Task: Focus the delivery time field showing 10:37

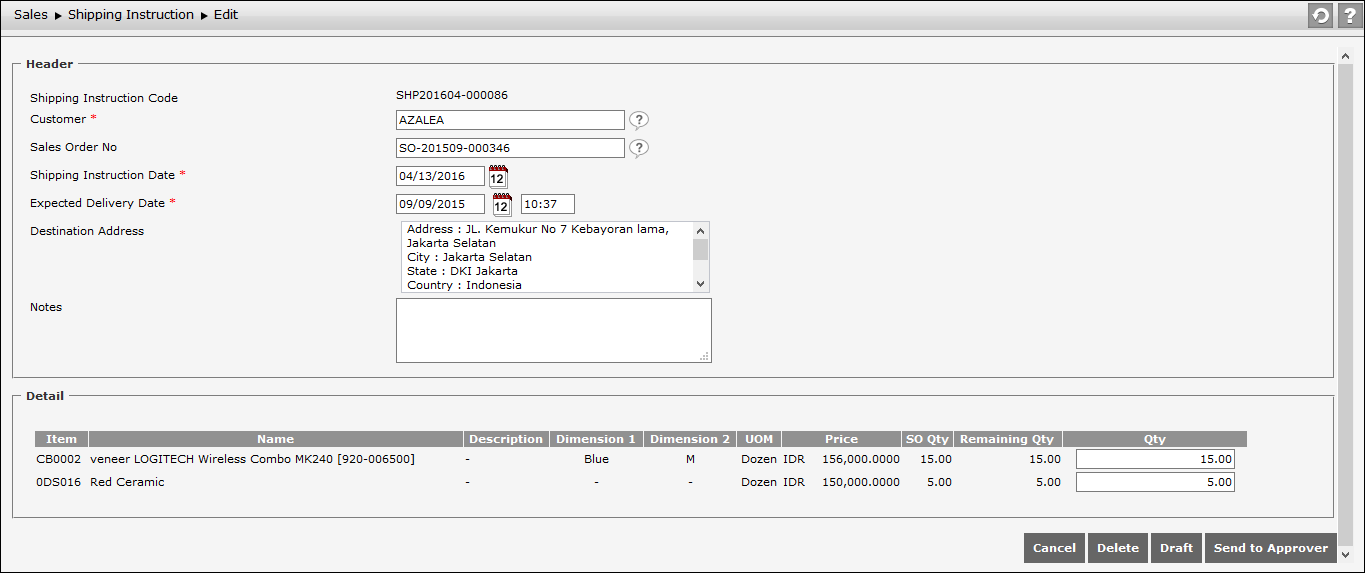Action: (x=548, y=204)
